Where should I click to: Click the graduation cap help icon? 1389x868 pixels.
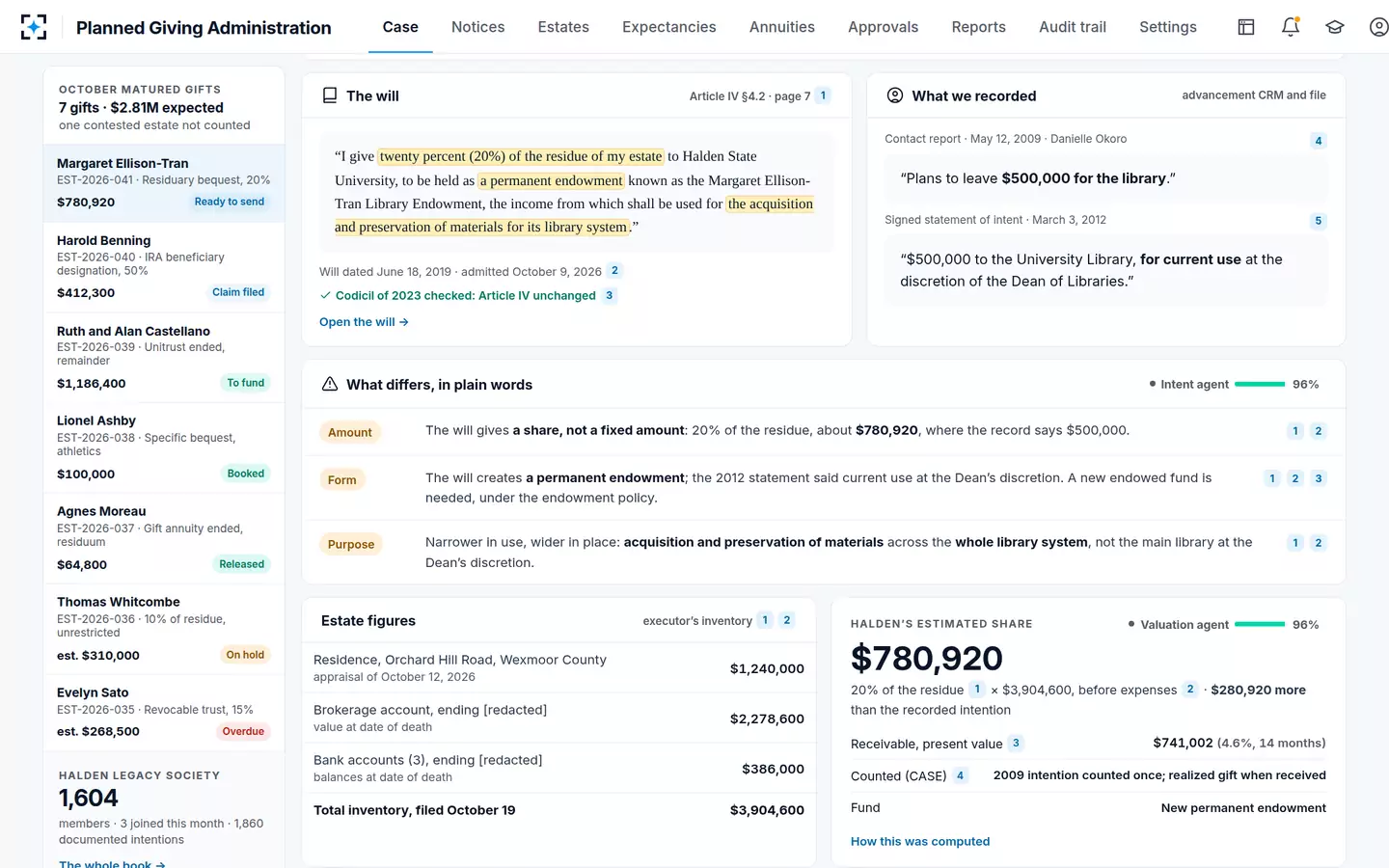point(1335,27)
